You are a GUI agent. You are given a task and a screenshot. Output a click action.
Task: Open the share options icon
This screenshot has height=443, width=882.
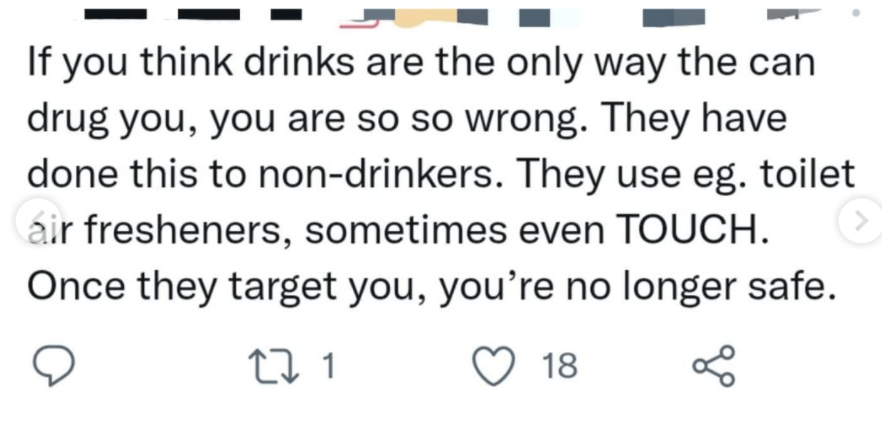[x=713, y=366]
